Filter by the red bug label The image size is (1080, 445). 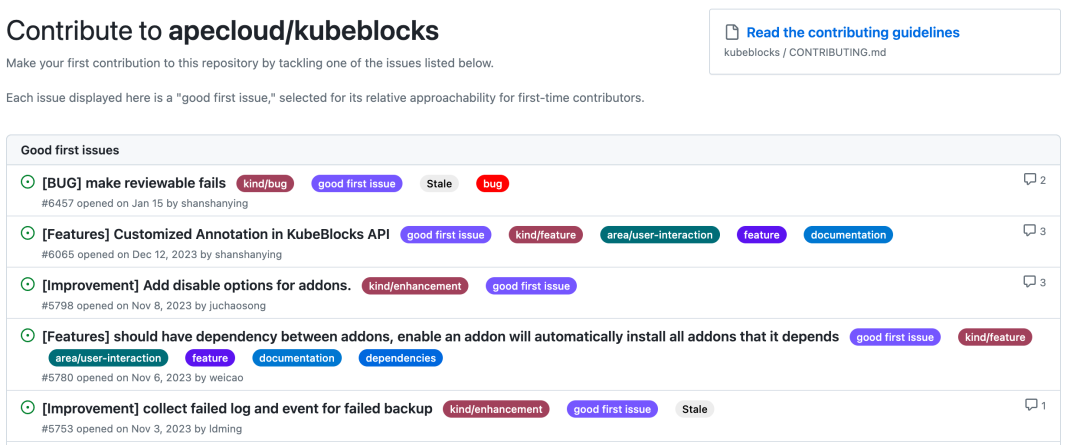pyautogui.click(x=492, y=184)
